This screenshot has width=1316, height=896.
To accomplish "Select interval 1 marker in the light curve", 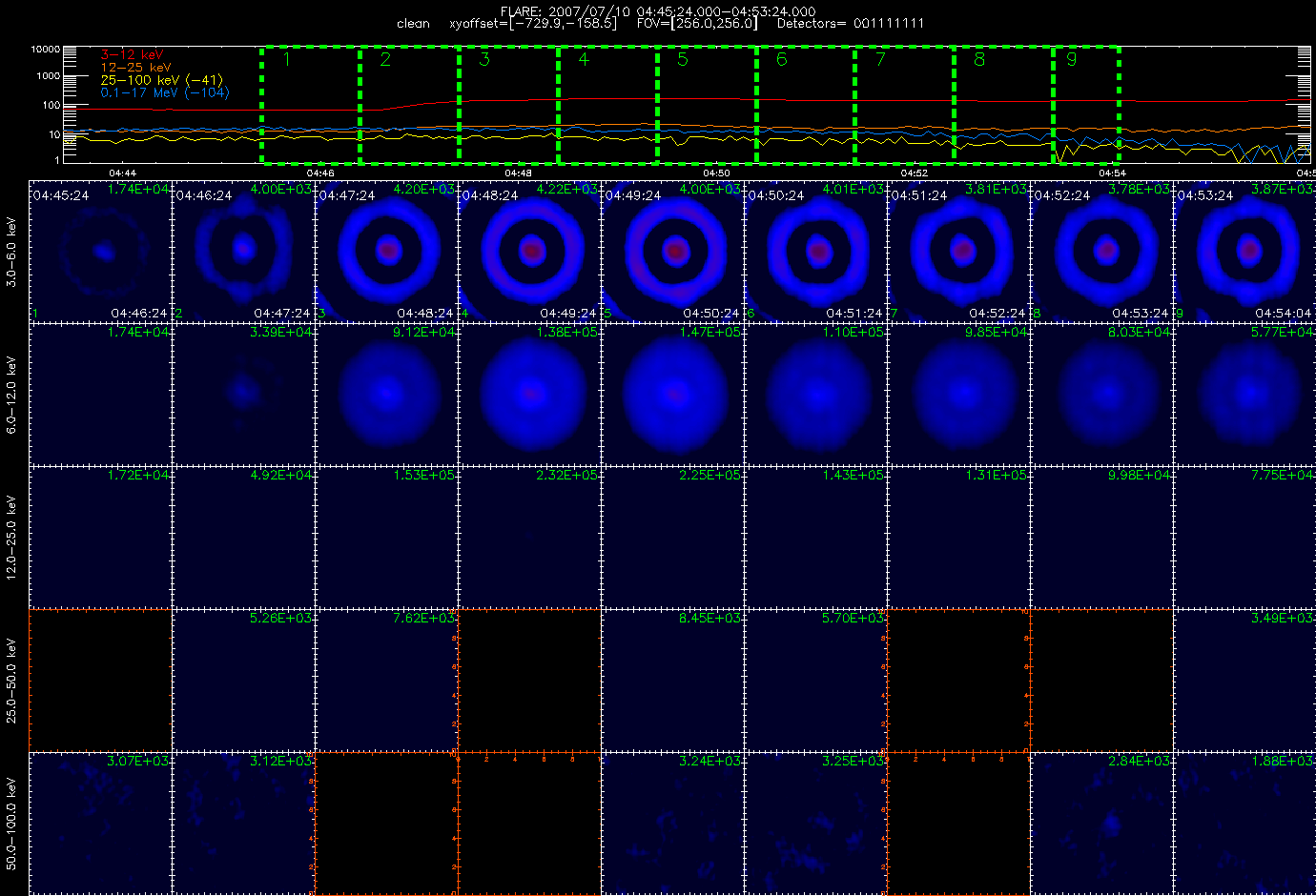I will click(286, 59).
